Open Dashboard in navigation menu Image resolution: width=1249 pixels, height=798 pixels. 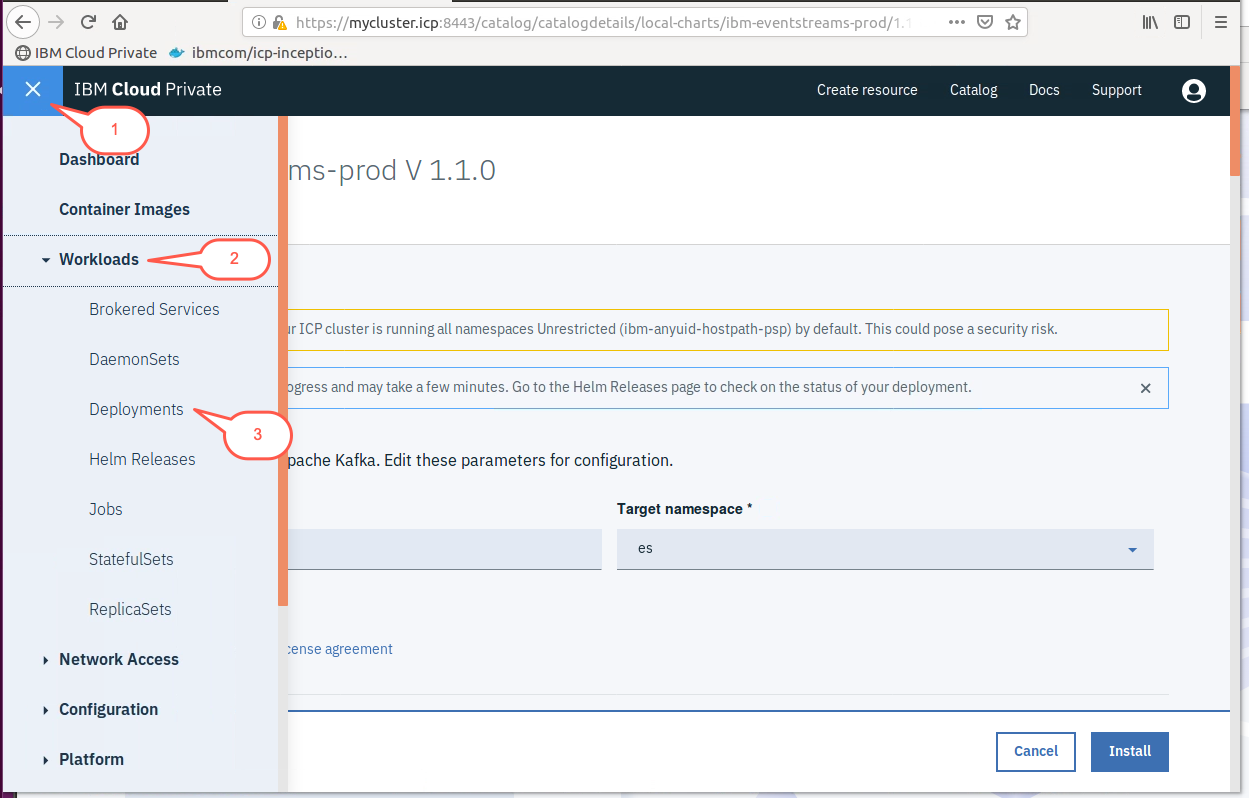[99, 159]
